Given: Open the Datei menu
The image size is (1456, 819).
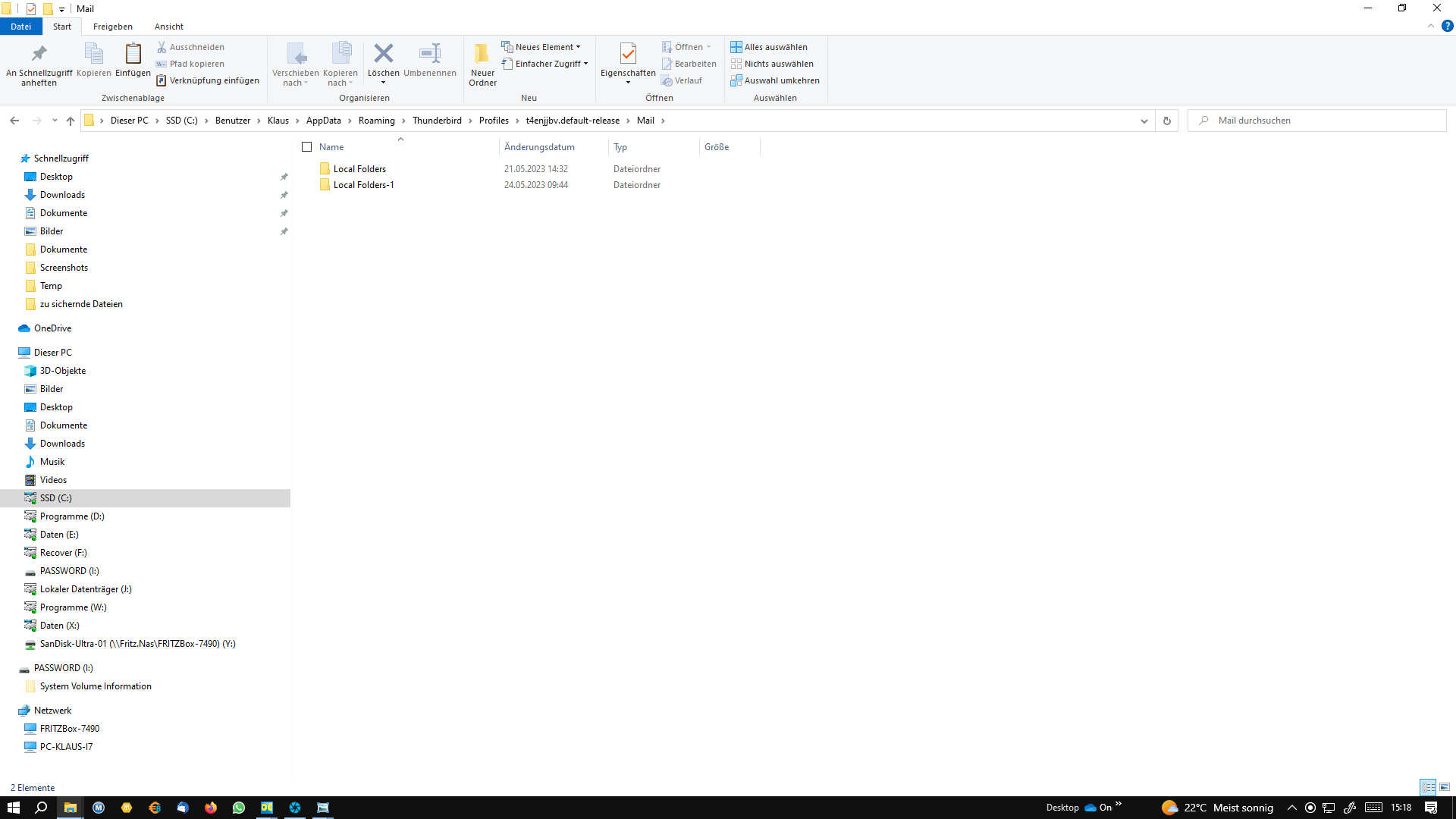Looking at the screenshot, I should 20,27.
